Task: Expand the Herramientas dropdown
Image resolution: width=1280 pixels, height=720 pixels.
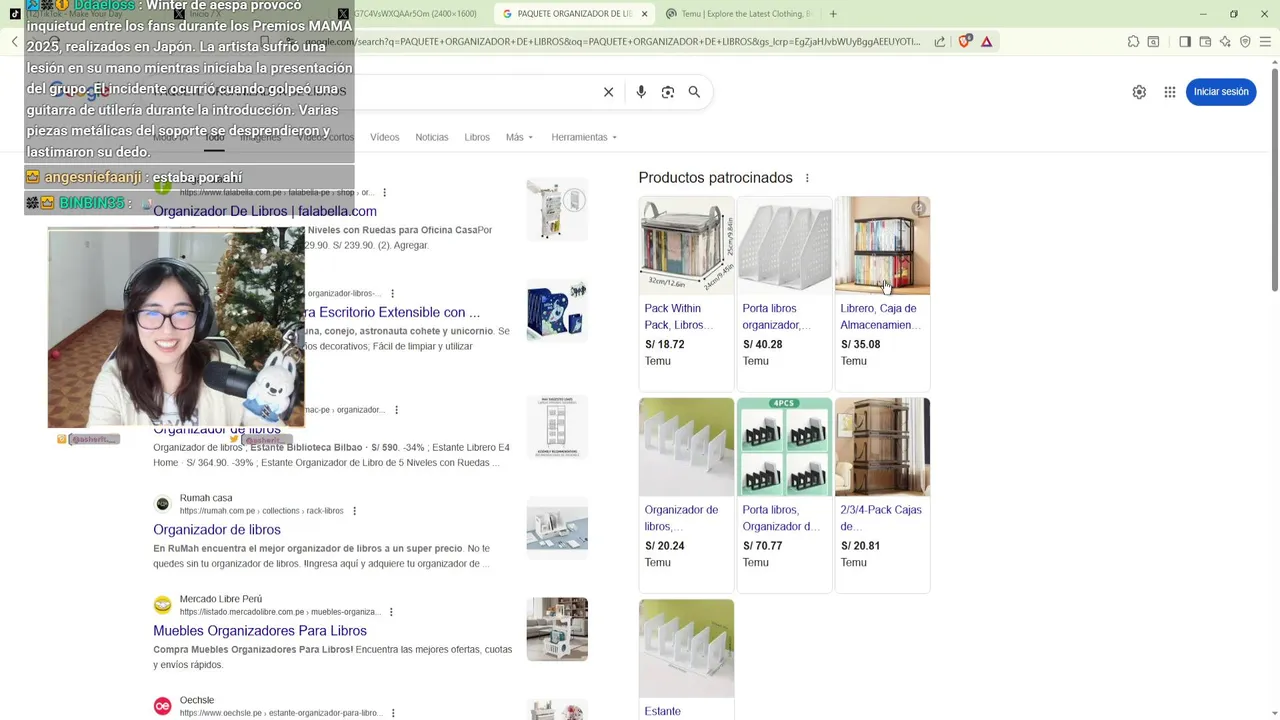Action: (584, 137)
